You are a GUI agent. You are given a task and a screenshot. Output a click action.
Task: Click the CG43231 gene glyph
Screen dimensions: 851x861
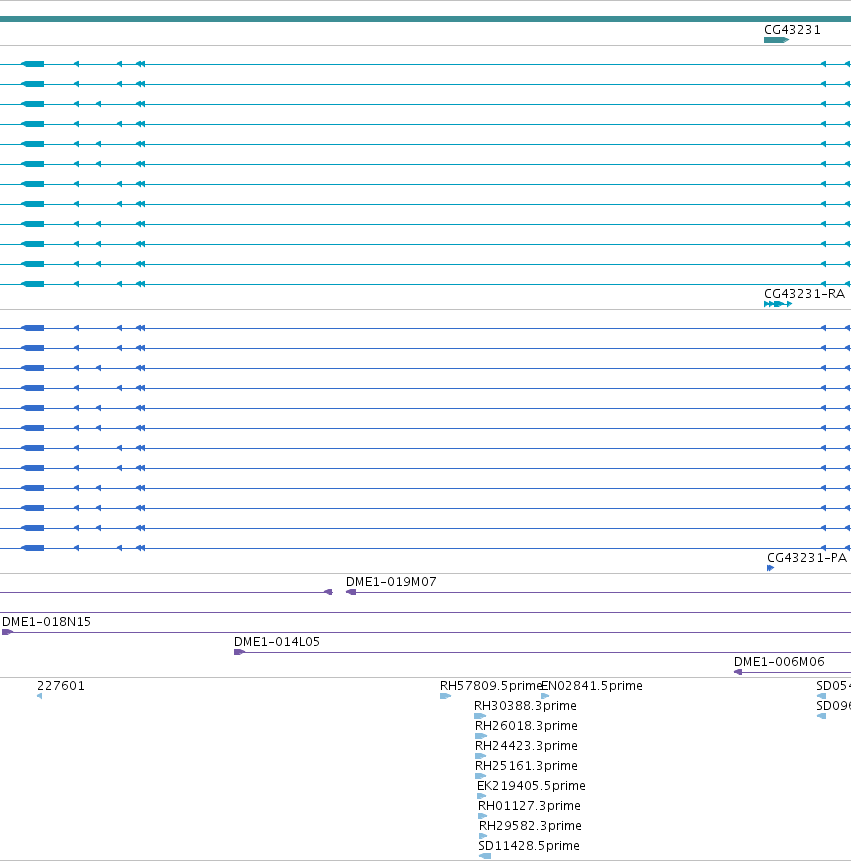(x=776, y=40)
